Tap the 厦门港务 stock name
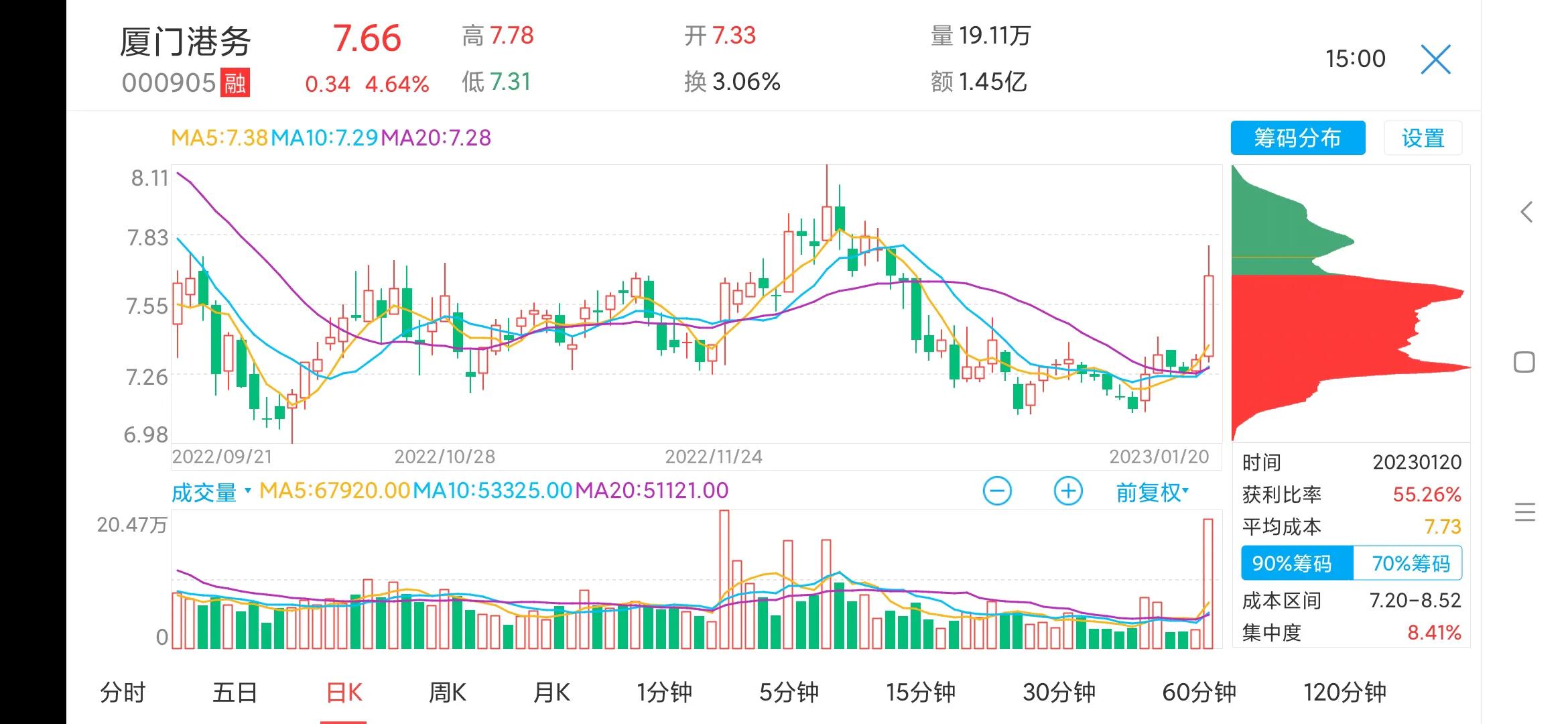Viewport: 1568px width, 724px height. pyautogui.click(x=186, y=42)
